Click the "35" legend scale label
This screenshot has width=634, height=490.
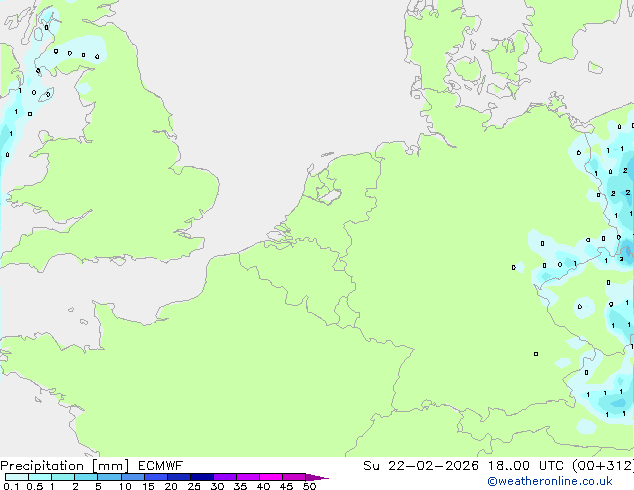[240, 486]
